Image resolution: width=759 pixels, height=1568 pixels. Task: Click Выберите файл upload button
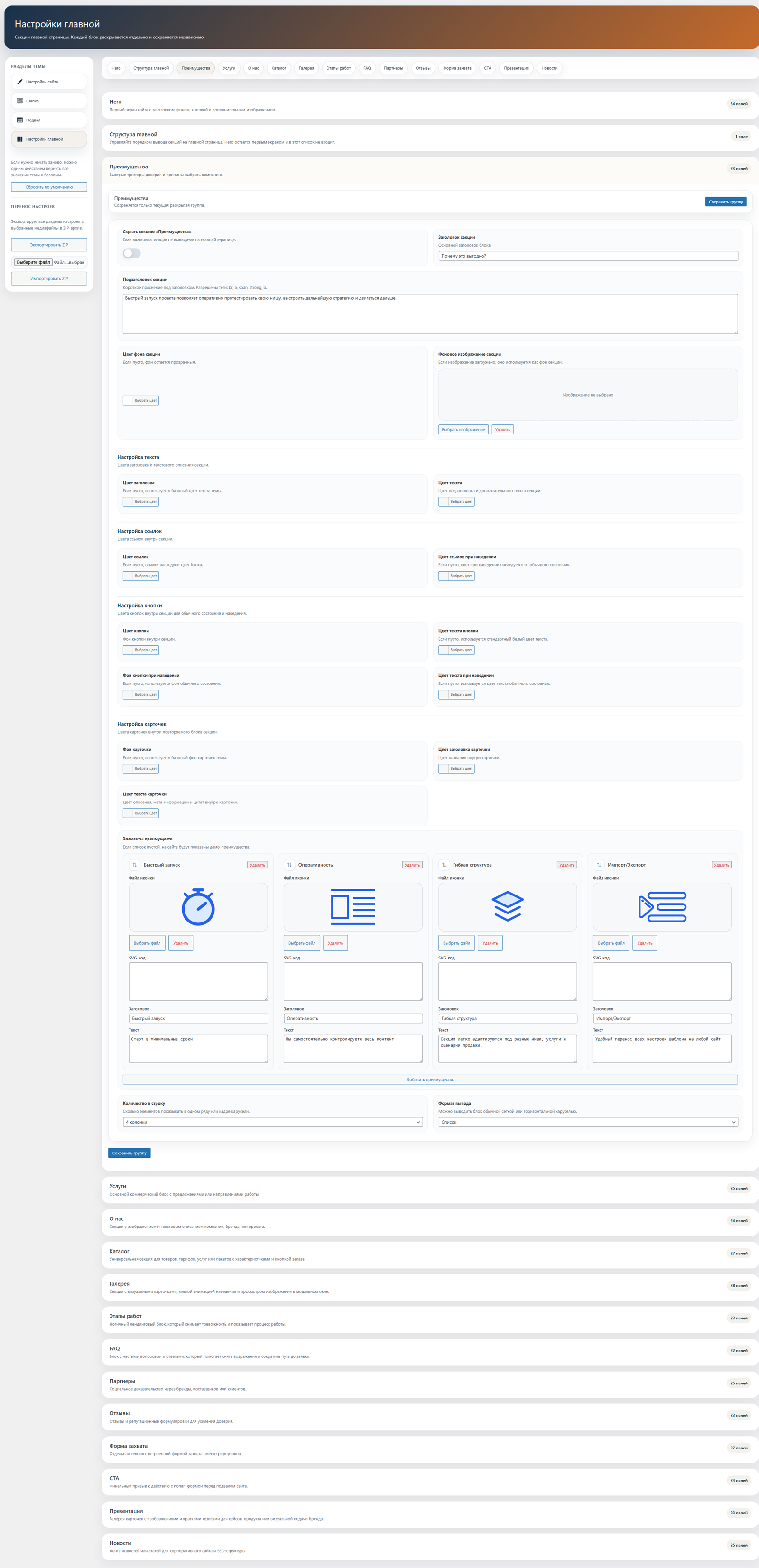pyautogui.click(x=34, y=262)
